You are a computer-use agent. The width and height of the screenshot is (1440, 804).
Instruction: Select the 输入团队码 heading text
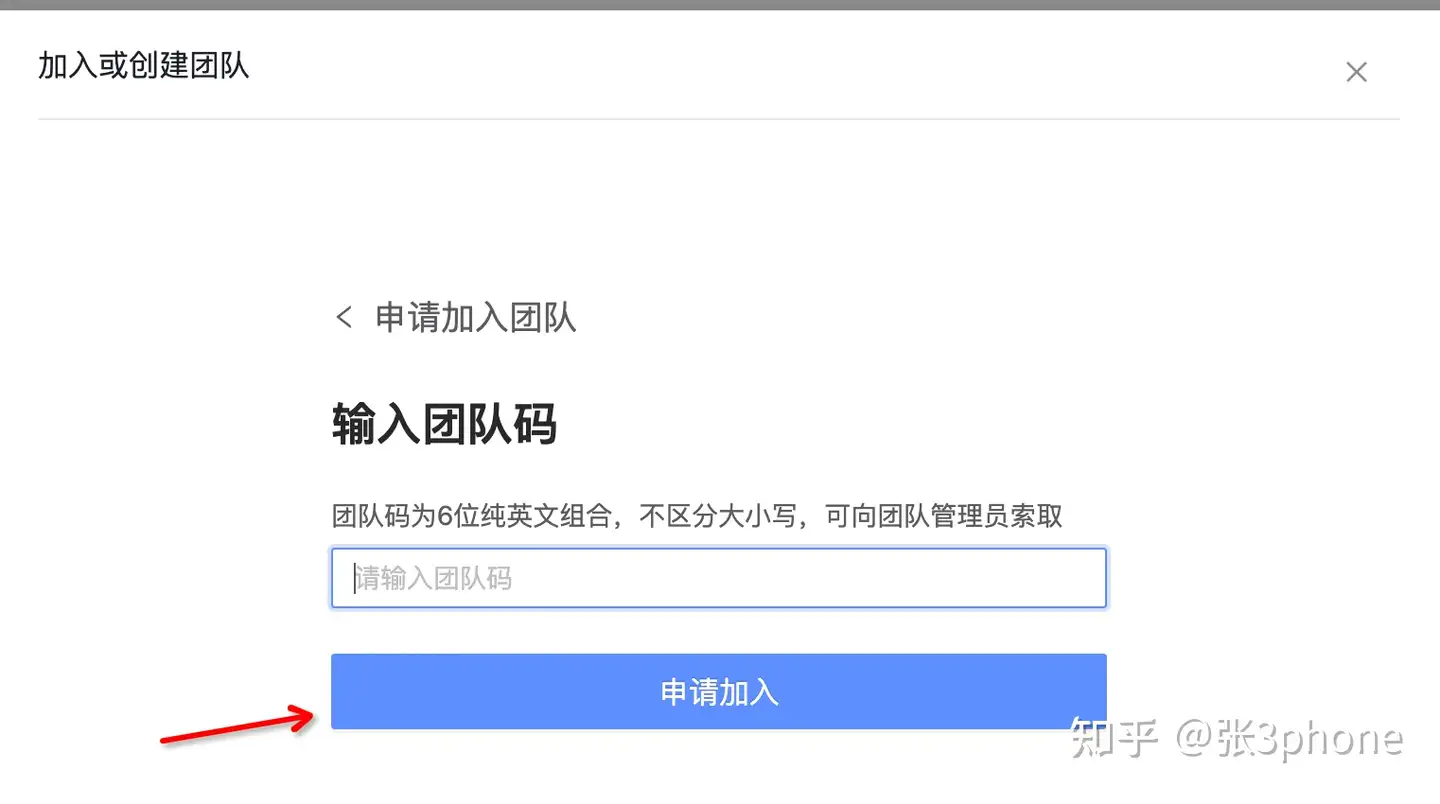[444, 425]
